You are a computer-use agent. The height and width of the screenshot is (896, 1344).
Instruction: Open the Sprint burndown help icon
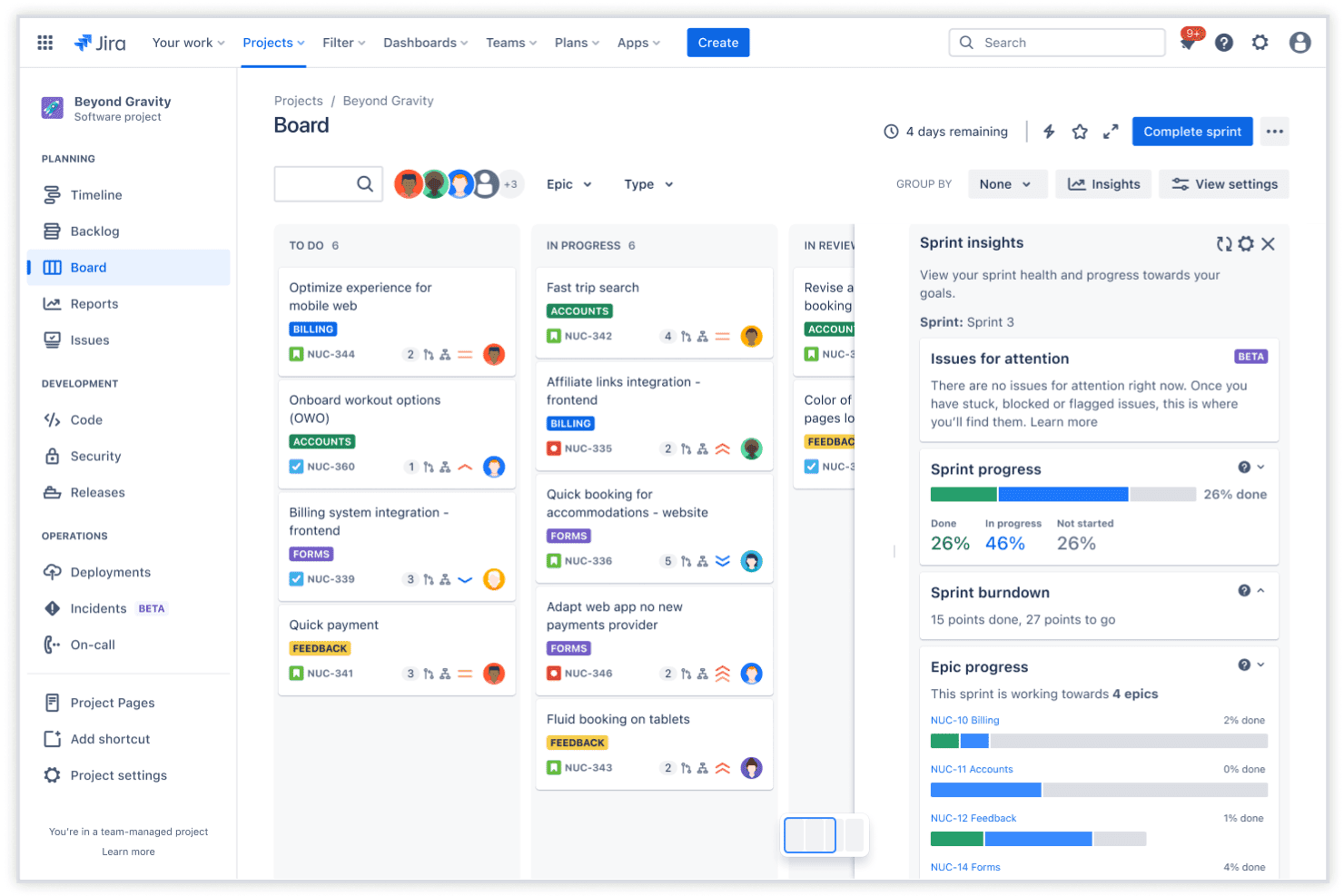[1244, 591]
